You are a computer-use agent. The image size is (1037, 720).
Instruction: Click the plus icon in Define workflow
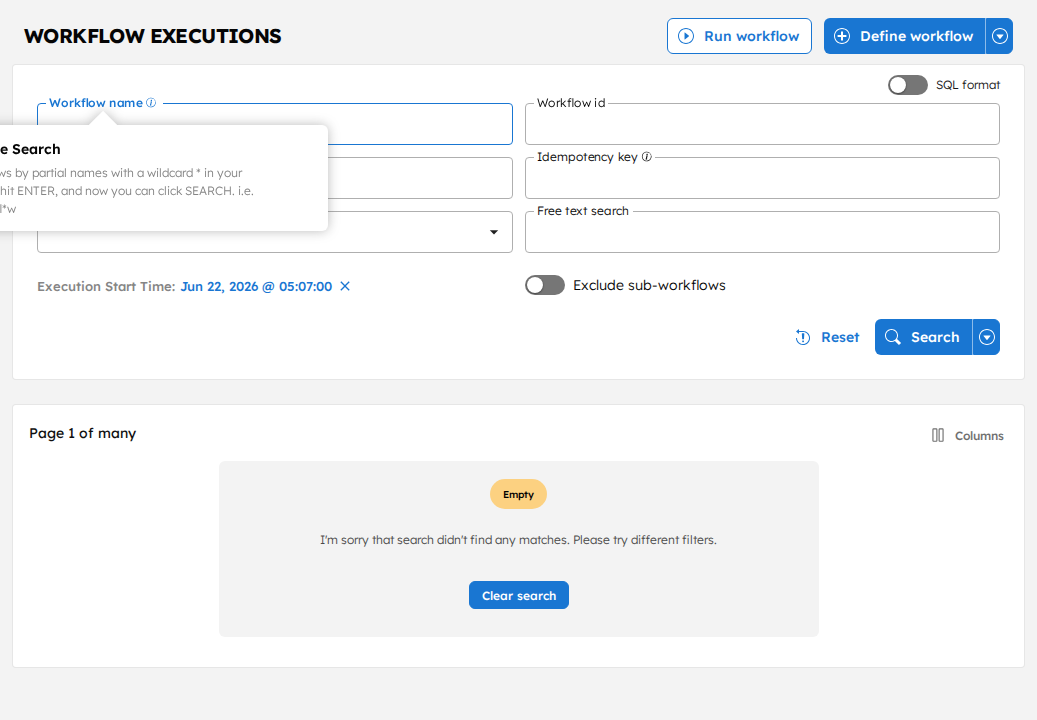(x=841, y=36)
